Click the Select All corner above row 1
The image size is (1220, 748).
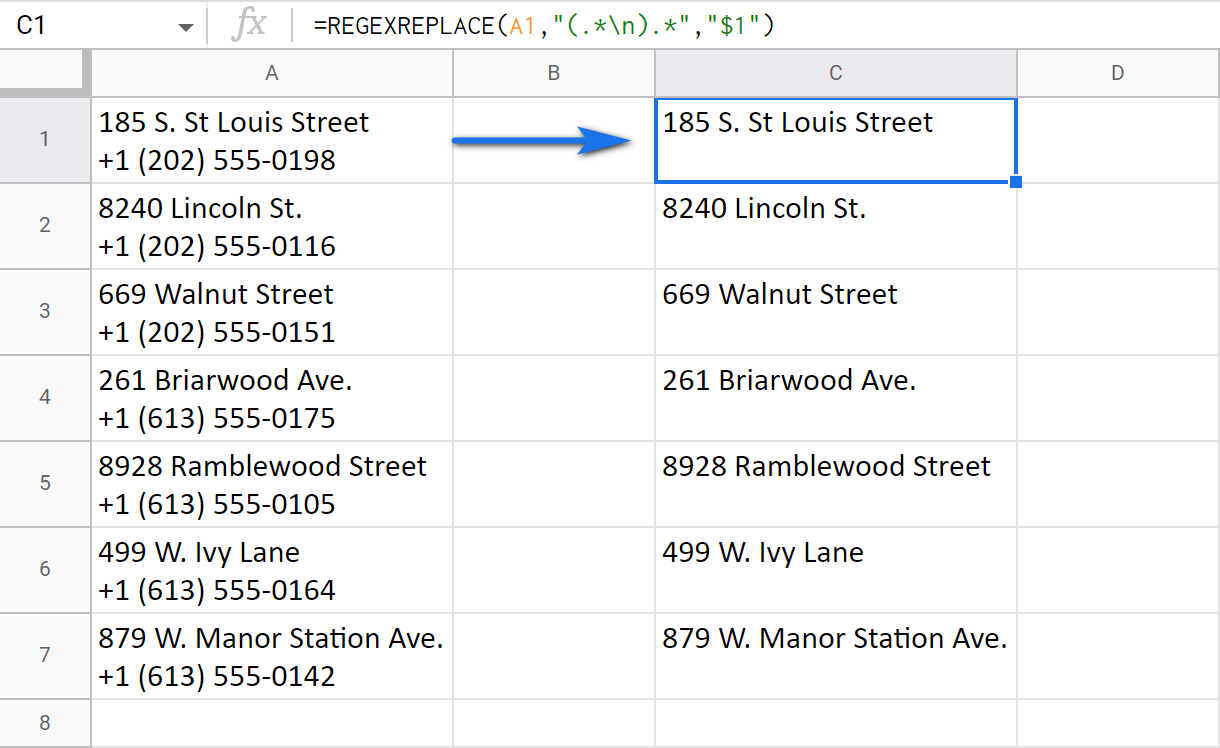45,72
